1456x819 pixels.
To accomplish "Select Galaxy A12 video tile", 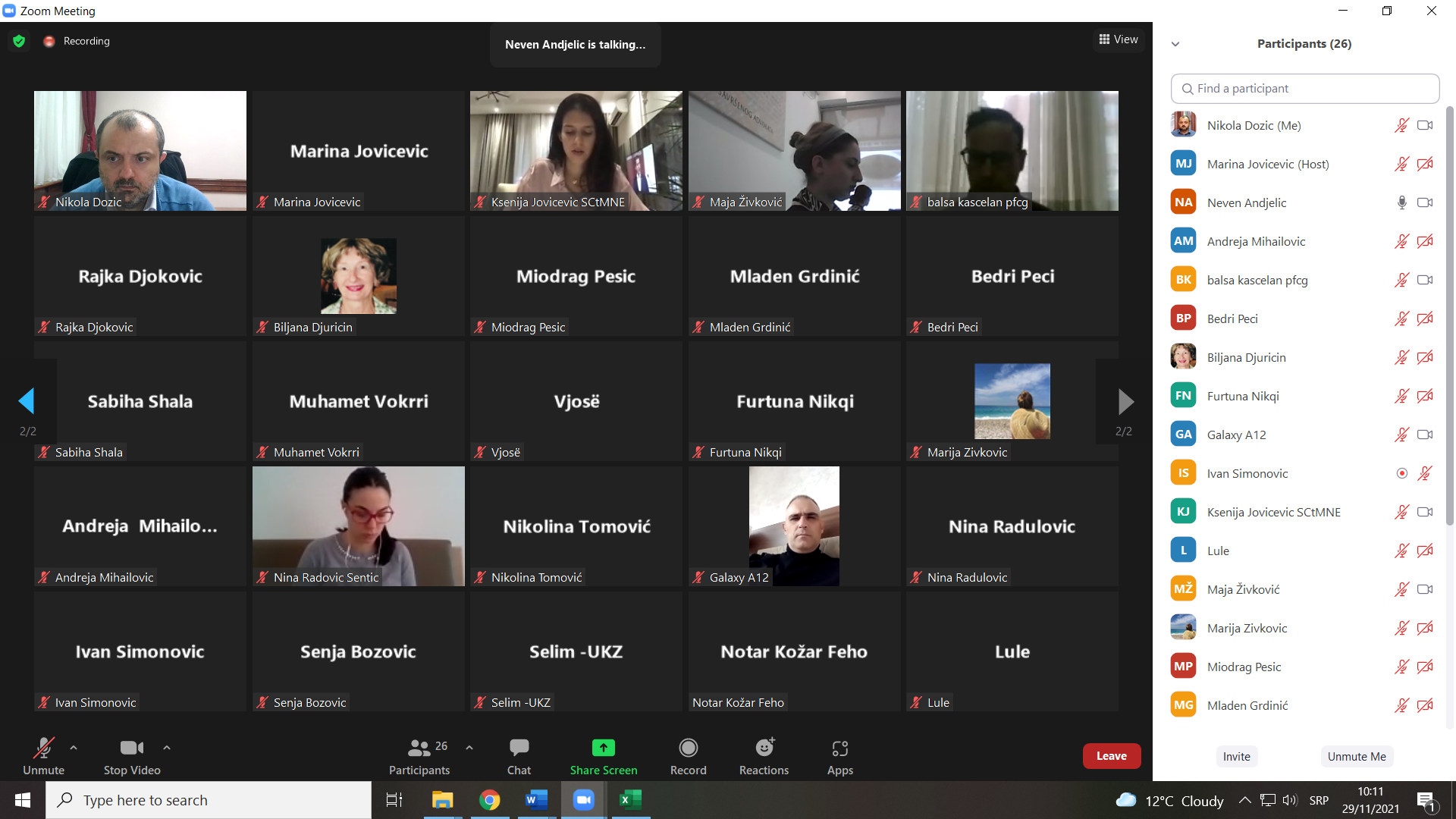I will coord(795,526).
